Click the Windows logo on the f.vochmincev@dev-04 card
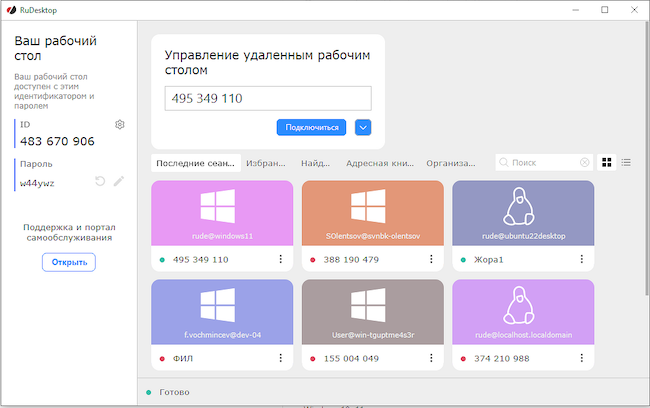 (218, 305)
